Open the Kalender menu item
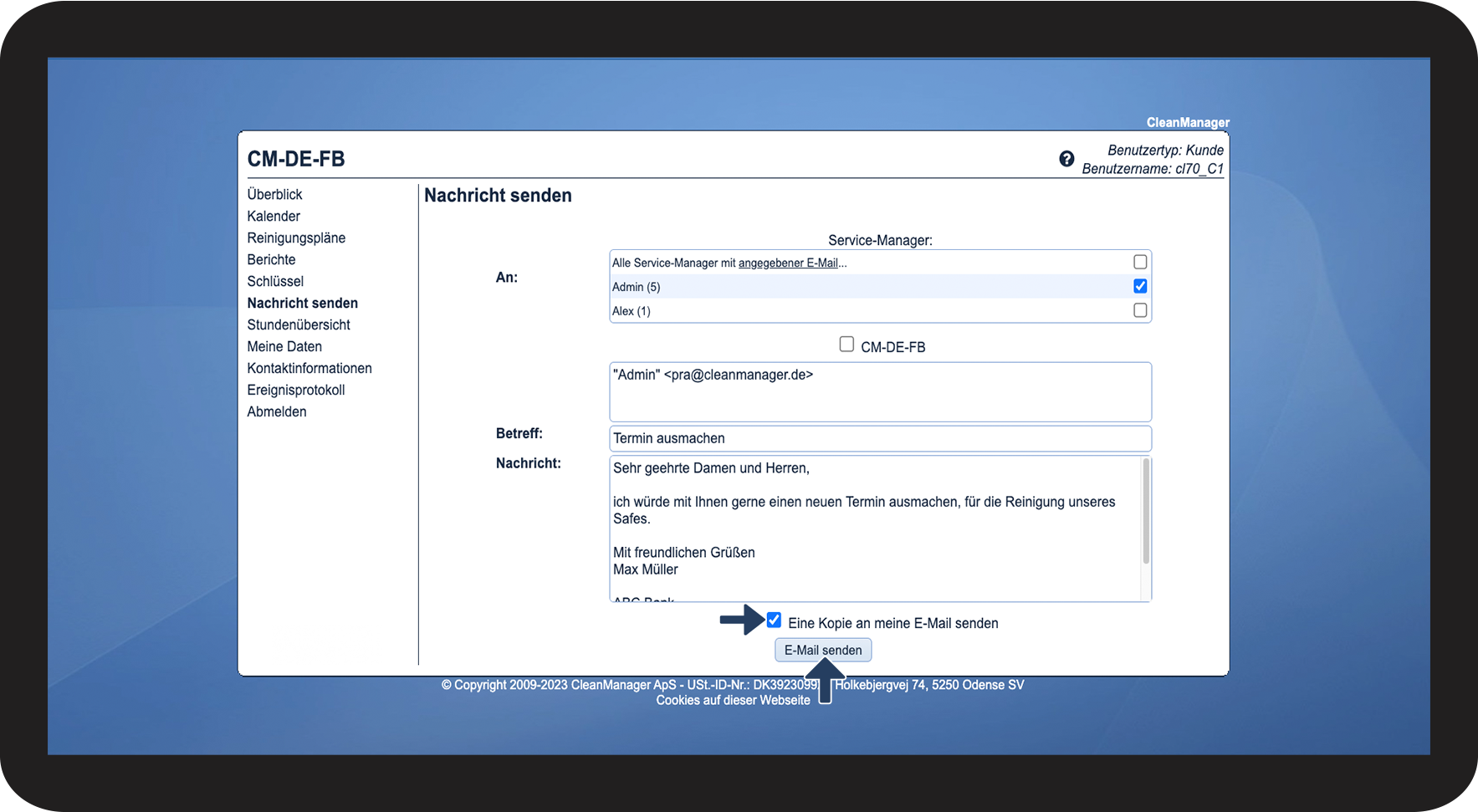1478x812 pixels. click(x=274, y=216)
